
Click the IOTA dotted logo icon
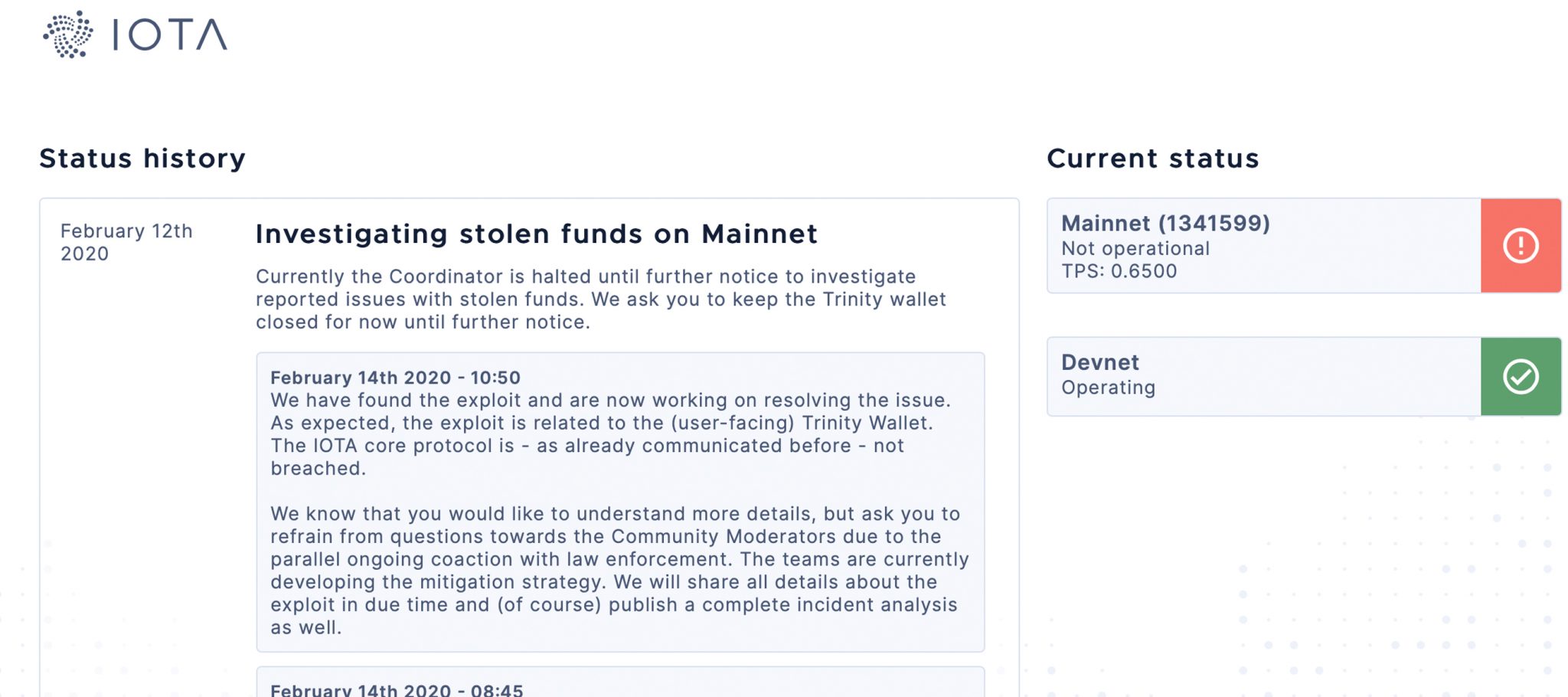tap(68, 34)
